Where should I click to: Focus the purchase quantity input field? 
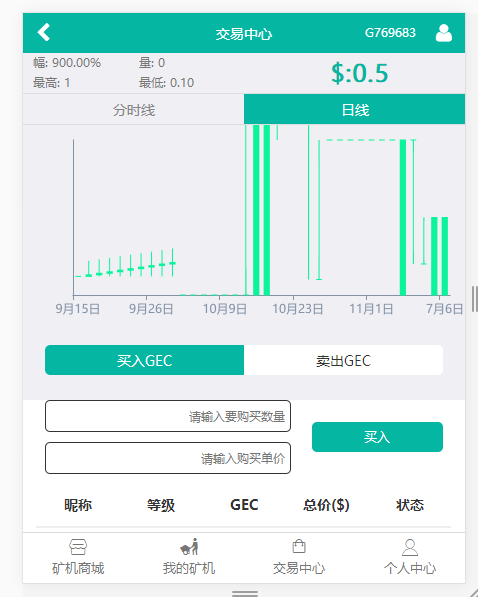[168, 416]
